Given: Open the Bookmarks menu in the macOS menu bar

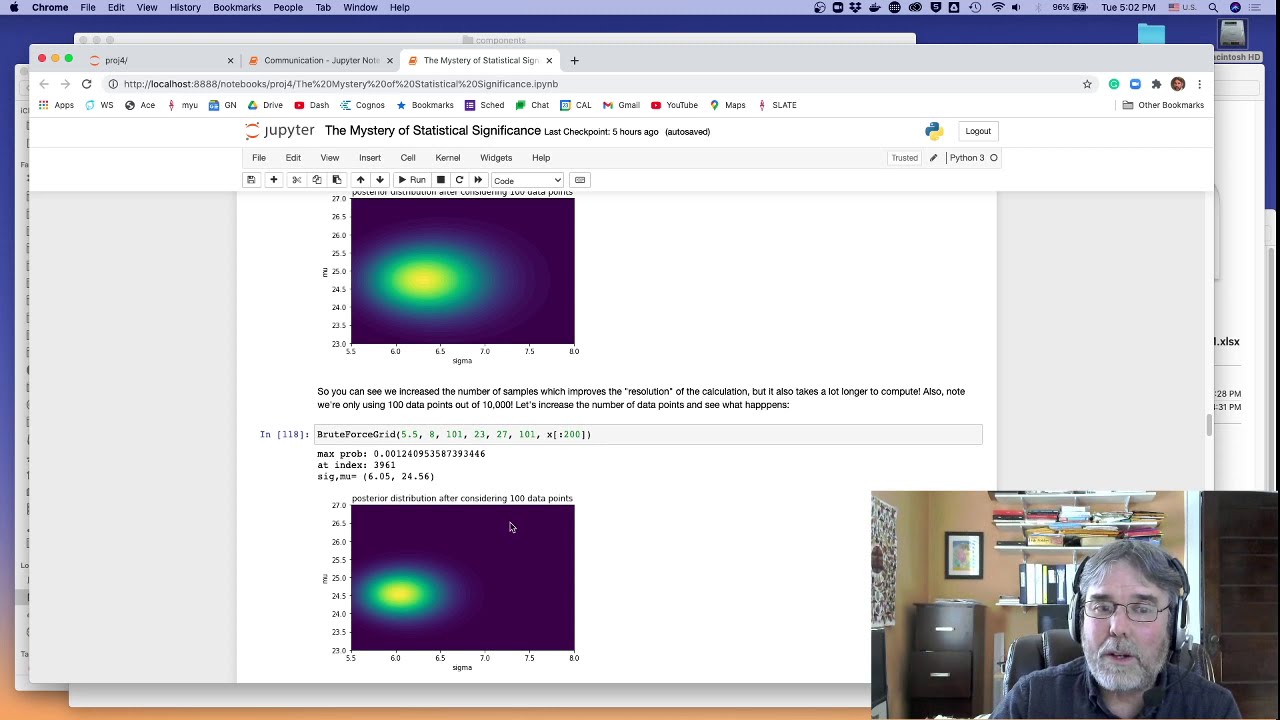Looking at the screenshot, I should (x=237, y=7).
